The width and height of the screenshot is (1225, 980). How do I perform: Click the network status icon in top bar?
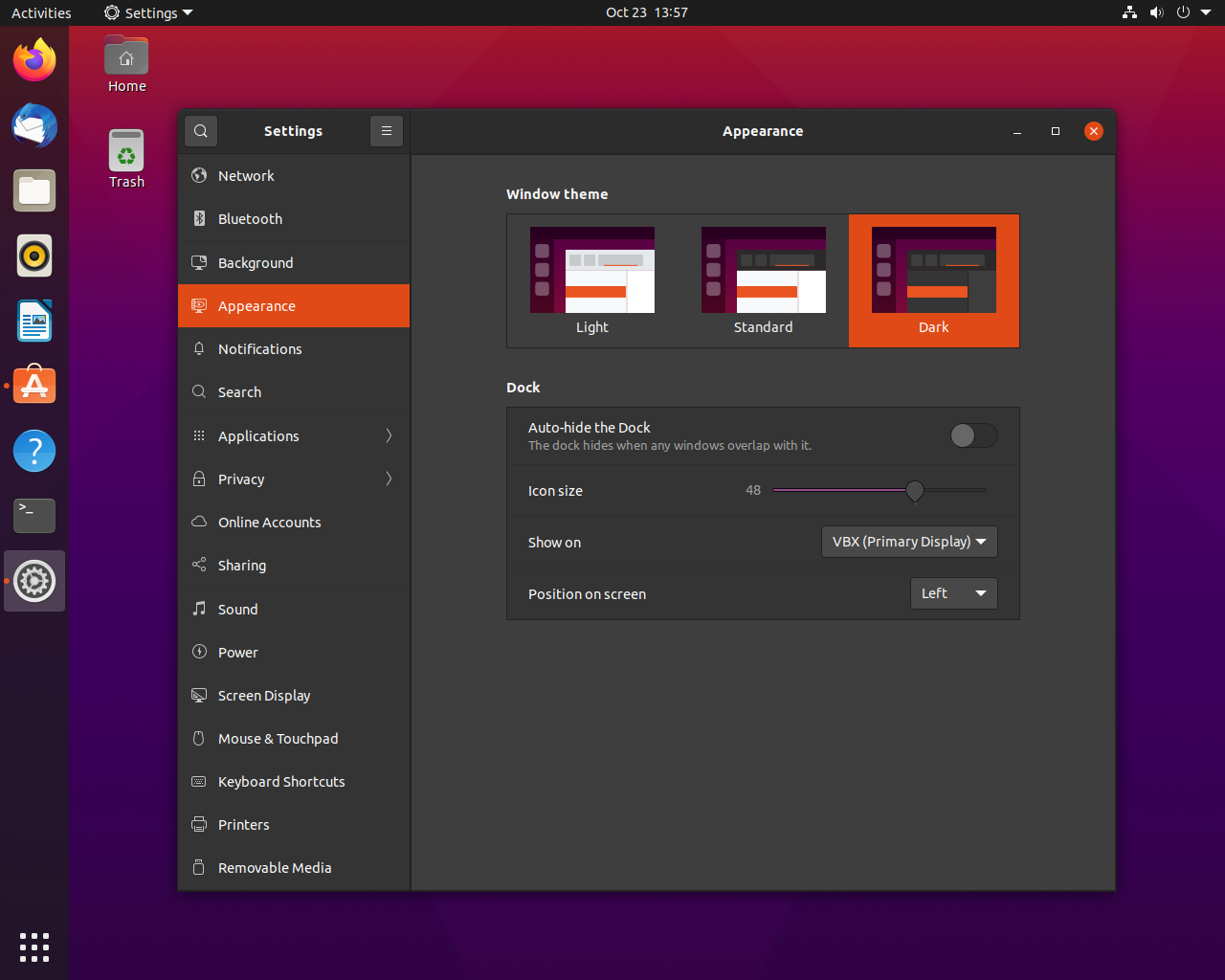coord(1129,12)
